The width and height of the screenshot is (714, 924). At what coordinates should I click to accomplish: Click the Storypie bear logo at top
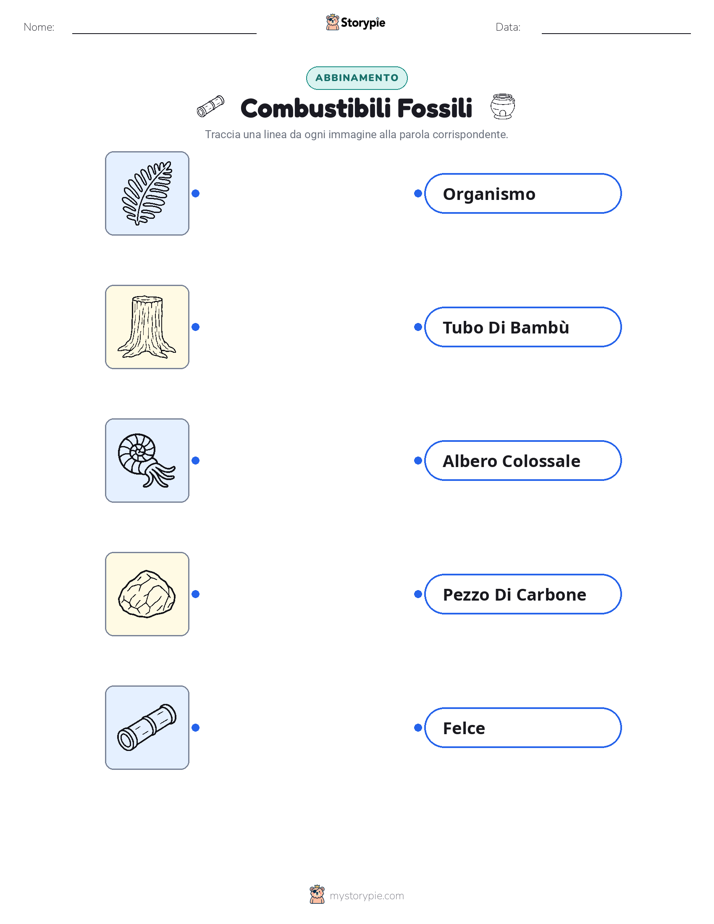[x=332, y=22]
